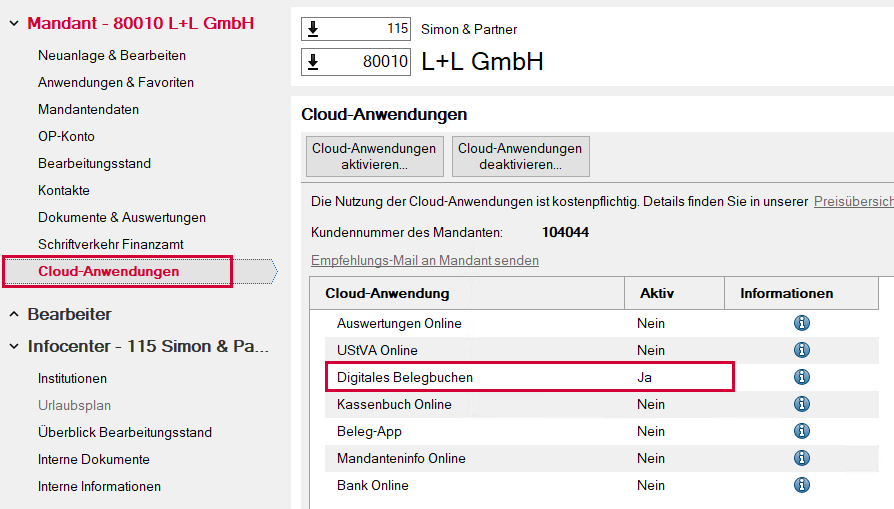The height and width of the screenshot is (509, 894).
Task: Open info icon for Beleg-App
Action: (802, 431)
